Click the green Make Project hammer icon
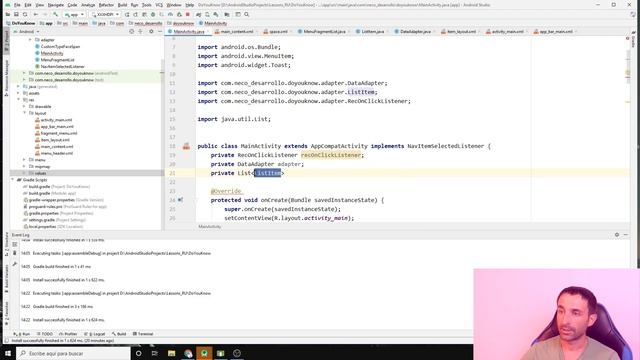The width and height of the screenshot is (640, 360). point(56,14)
